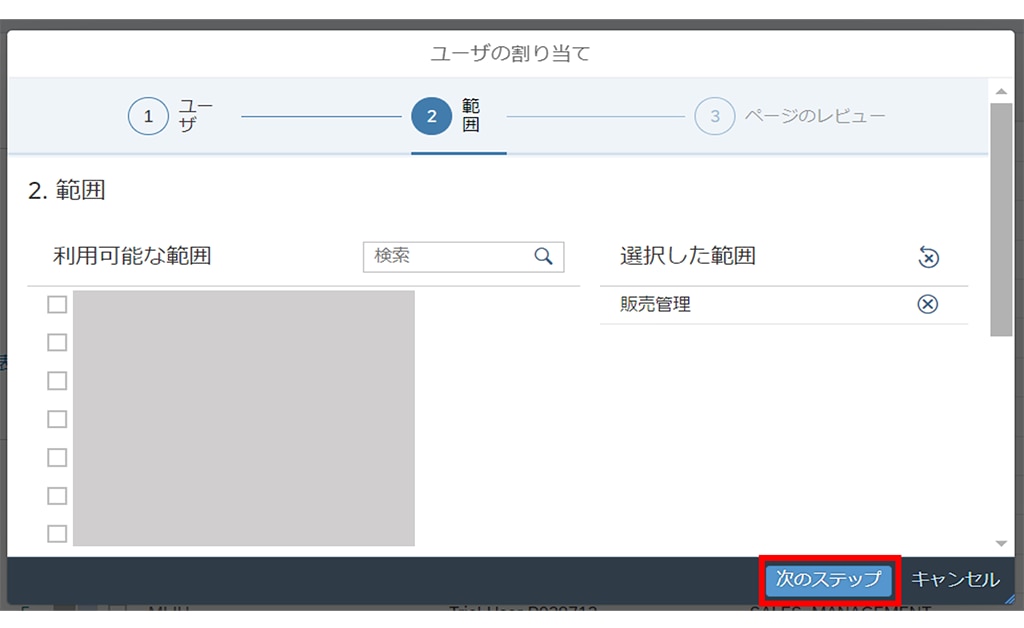This screenshot has height=628, width=1024.
Task: Go back to the ユーザ step label
Action: [195, 117]
